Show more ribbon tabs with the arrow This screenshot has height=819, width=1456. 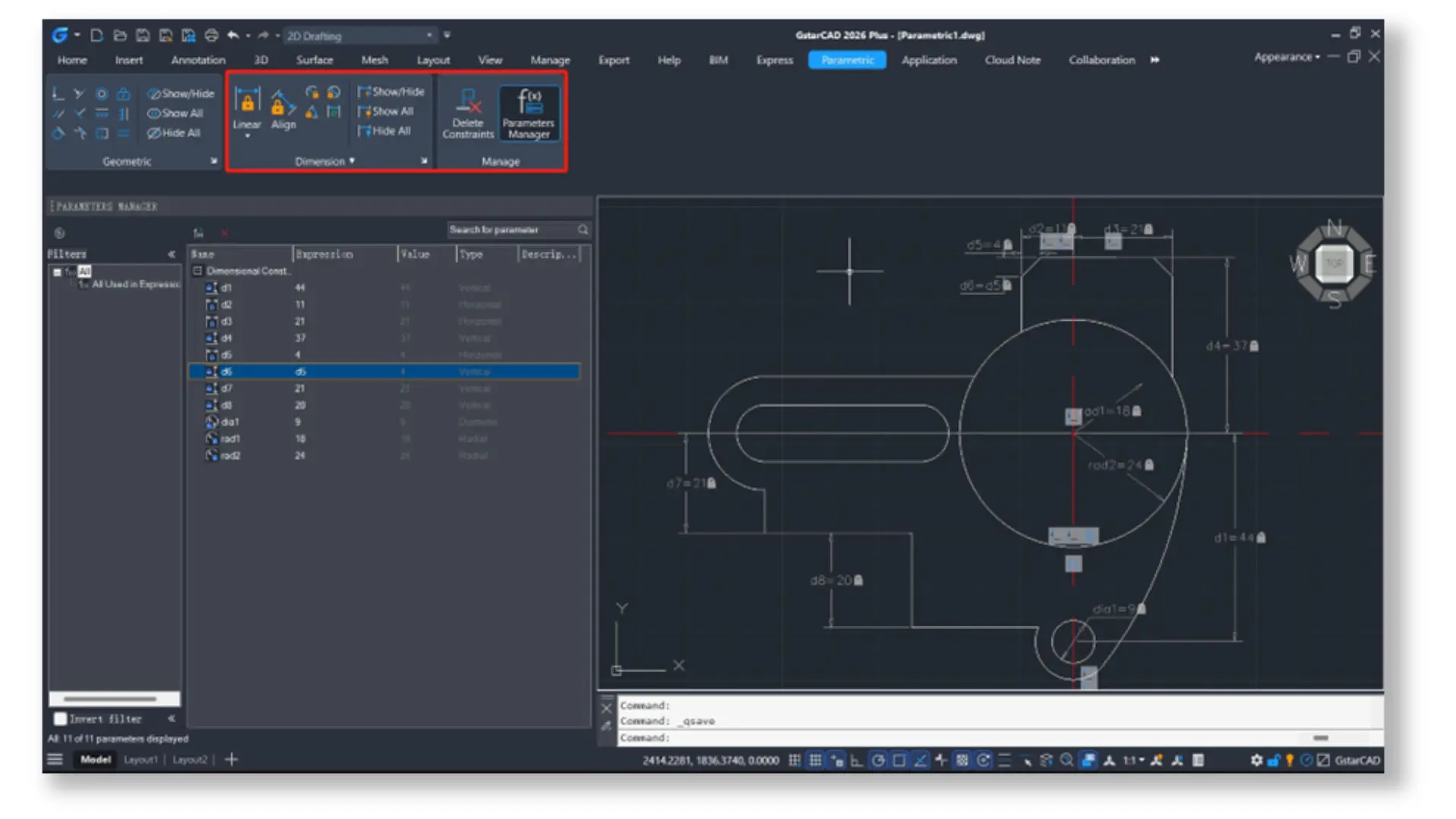1154,60
